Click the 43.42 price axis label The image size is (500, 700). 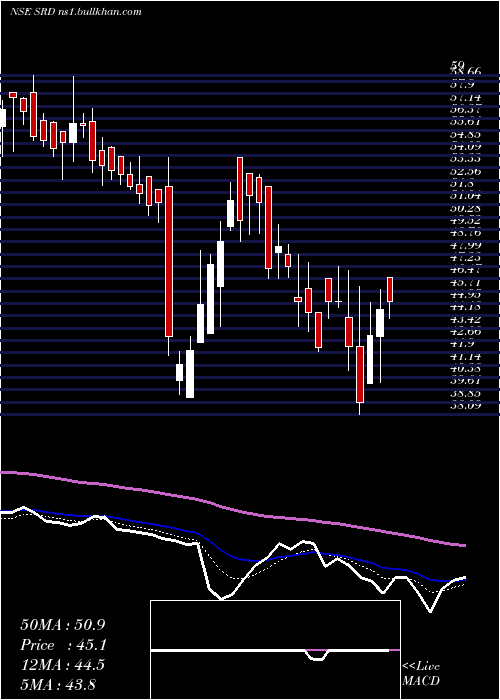click(465, 319)
